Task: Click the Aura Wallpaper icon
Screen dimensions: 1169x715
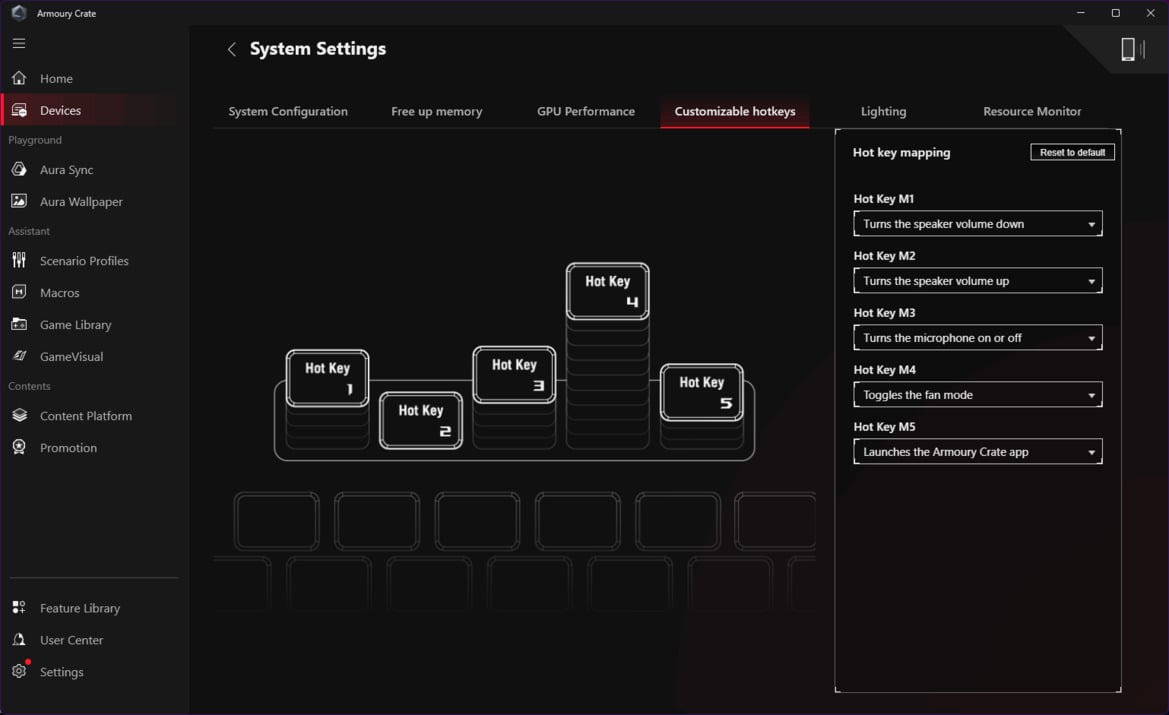Action: (x=19, y=201)
